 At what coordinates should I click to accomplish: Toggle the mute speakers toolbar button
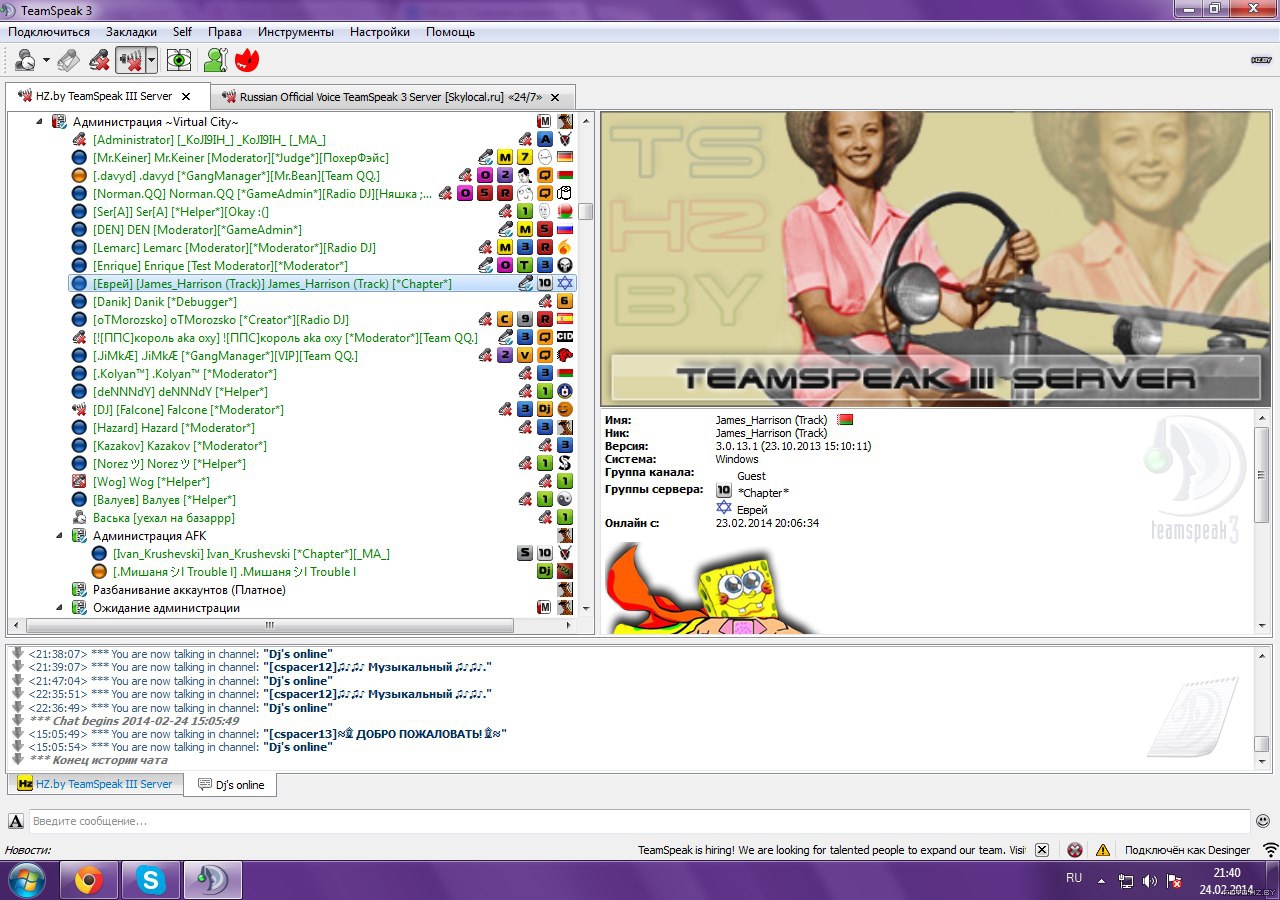point(130,61)
